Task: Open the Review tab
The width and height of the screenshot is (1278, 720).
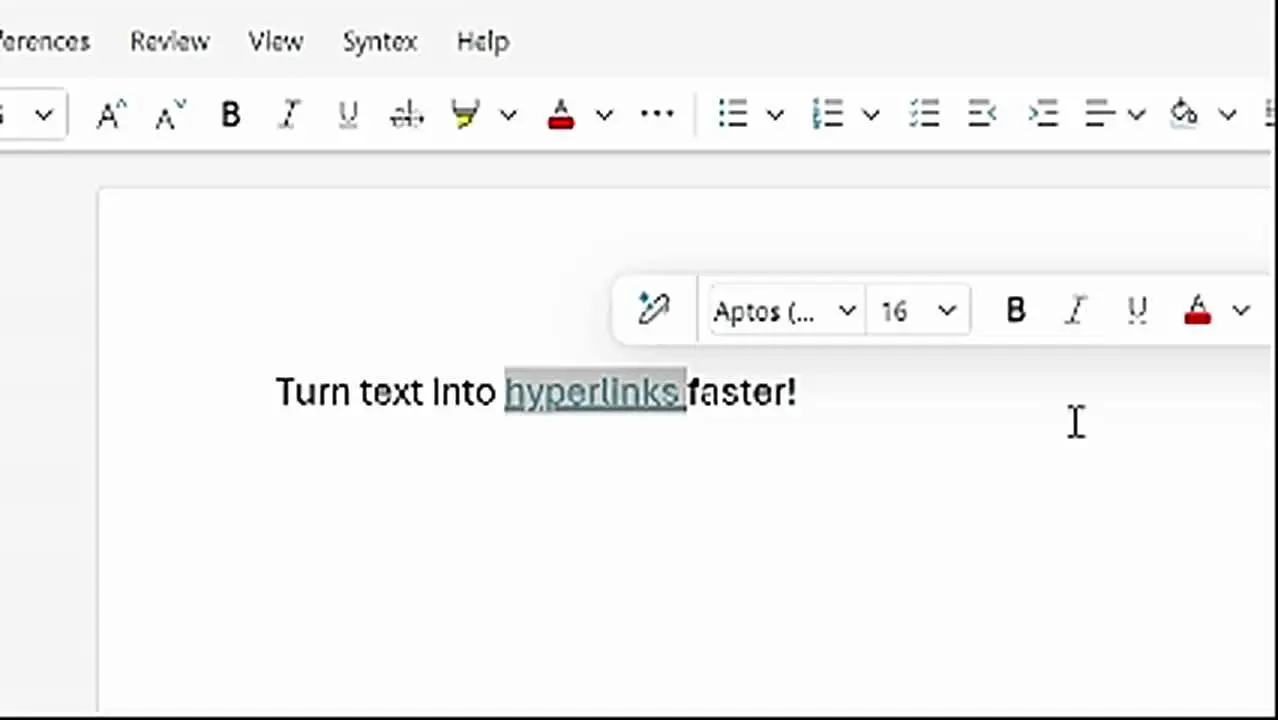Action: tap(169, 41)
